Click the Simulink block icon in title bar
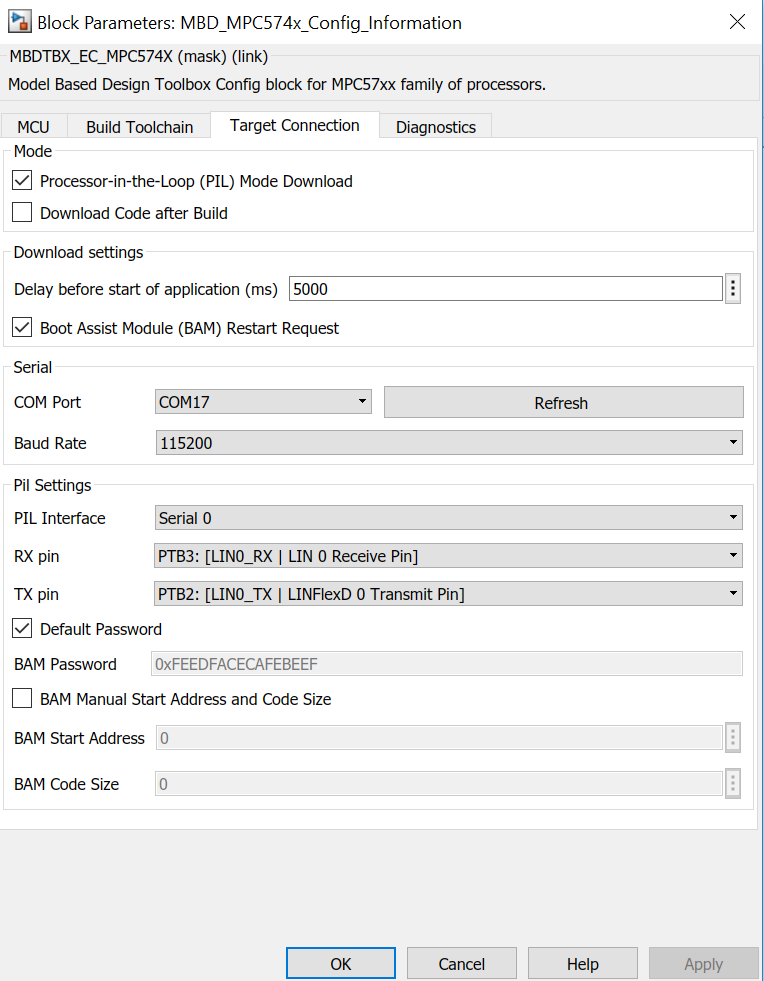Screen dimensions: 764x981 [x=19, y=21]
